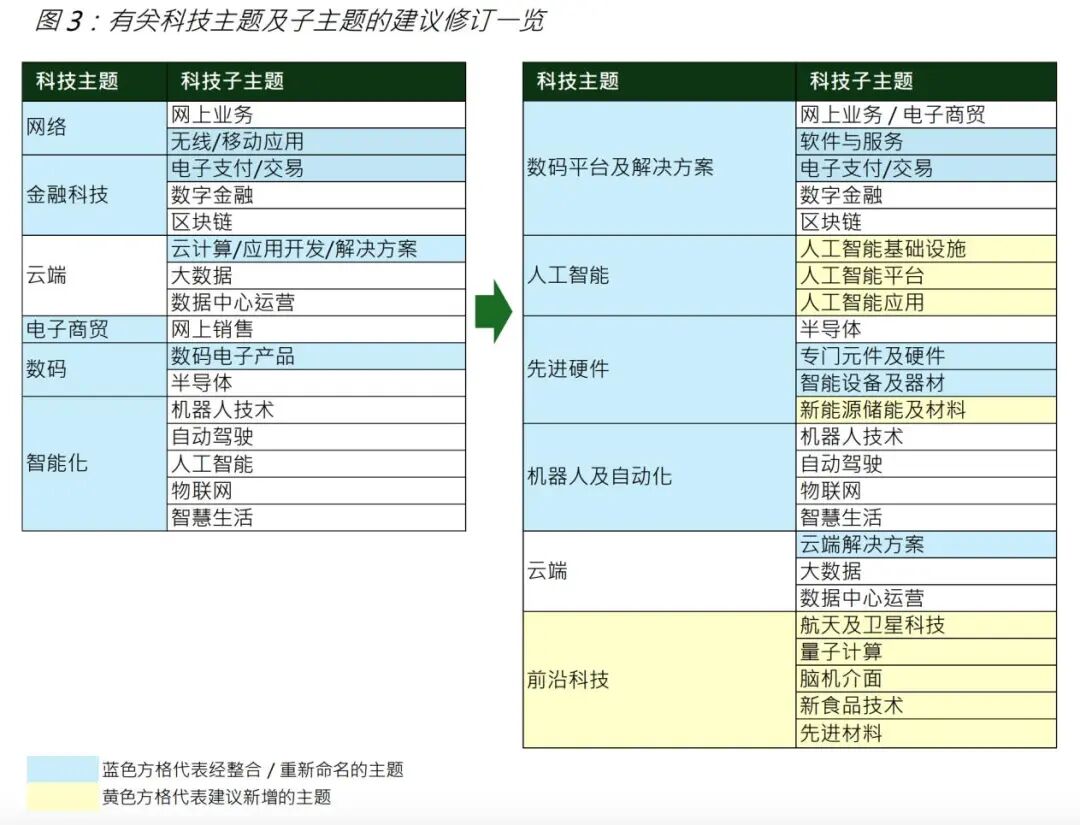Select the 量子计算 cell

coord(926,652)
